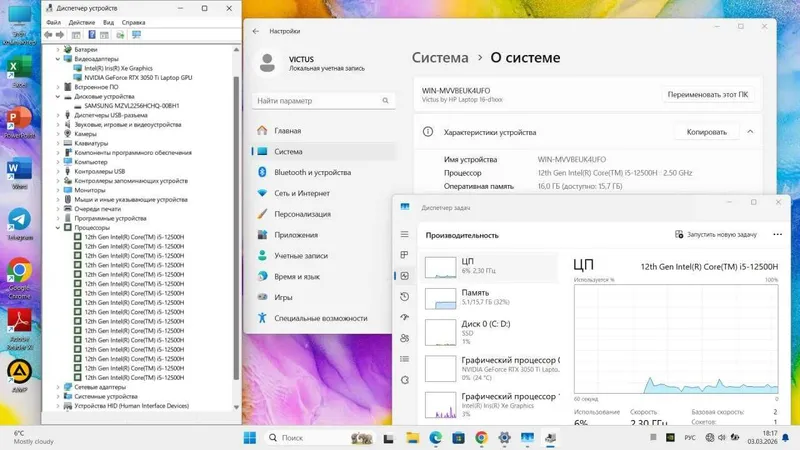Open Excel desktop shortcut

click(x=19, y=72)
